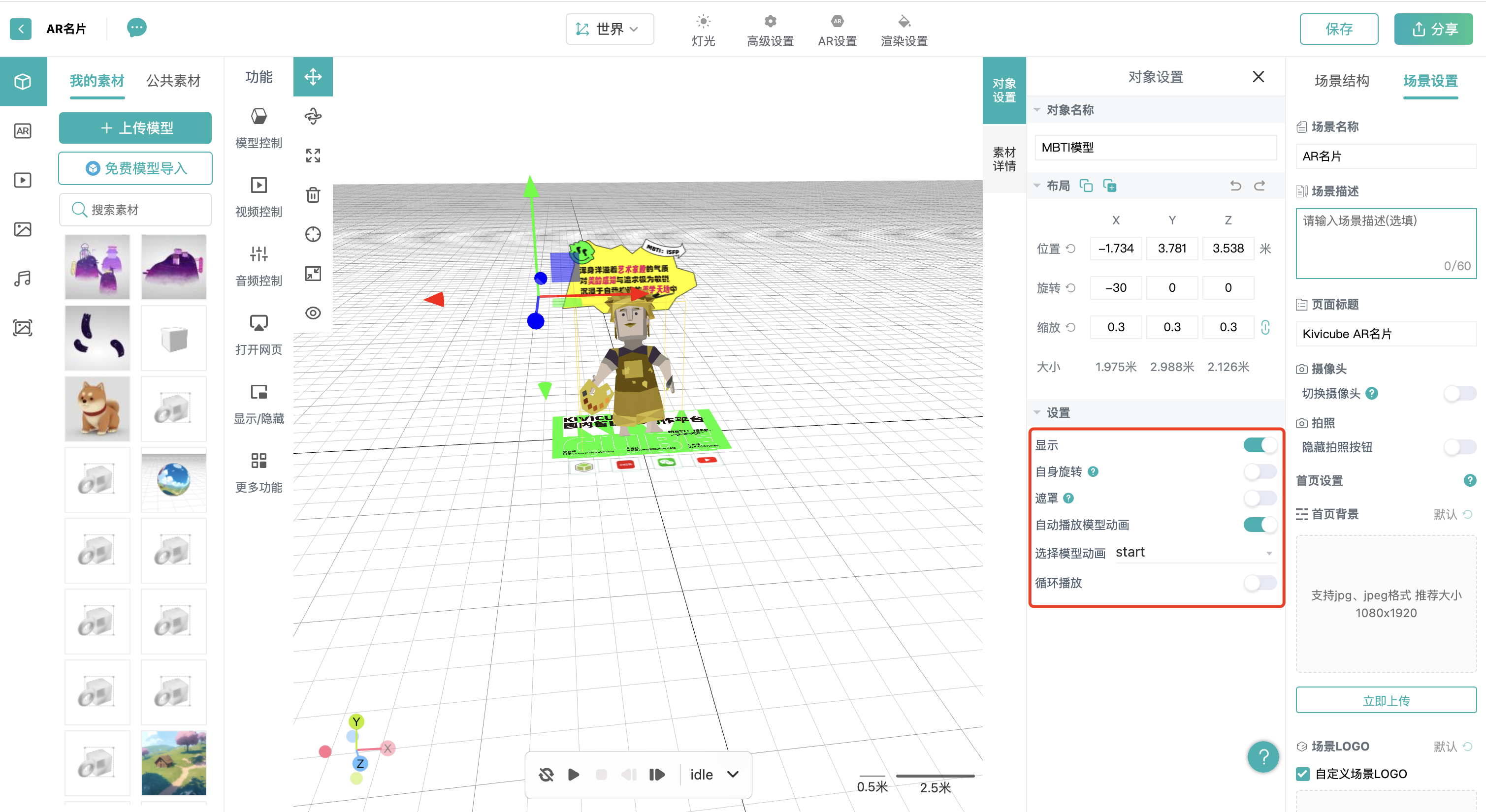Select the Shiba dog model thumbnail
This screenshot has width=1486, height=812.
click(x=97, y=408)
